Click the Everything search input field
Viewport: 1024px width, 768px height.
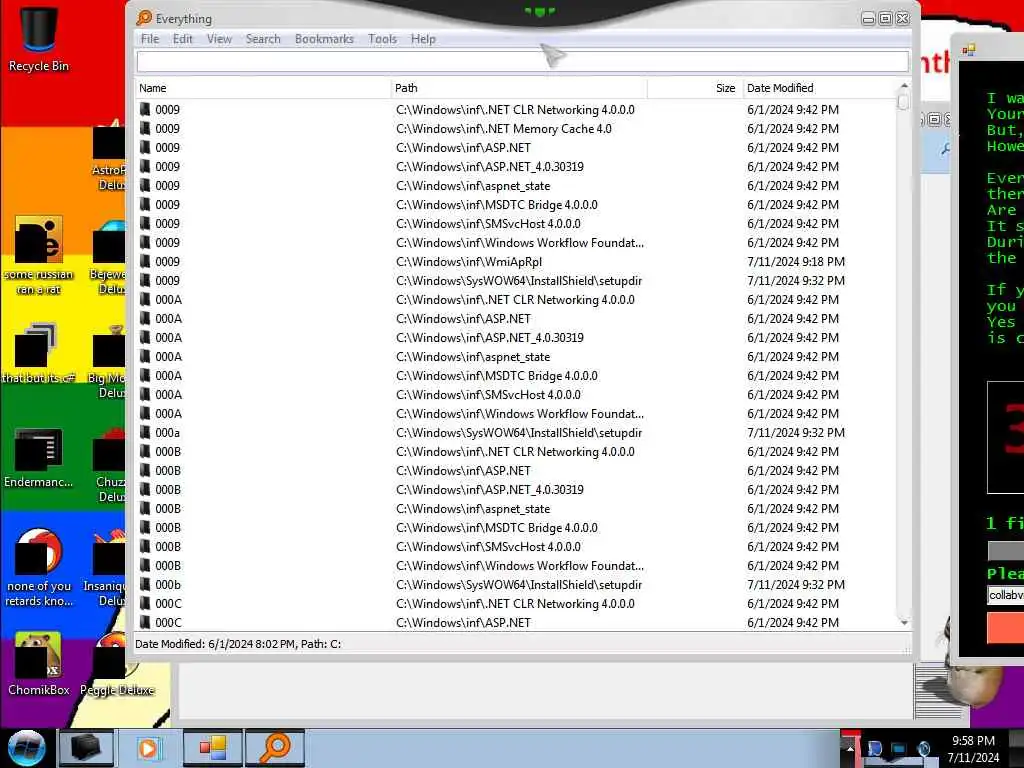click(x=522, y=61)
